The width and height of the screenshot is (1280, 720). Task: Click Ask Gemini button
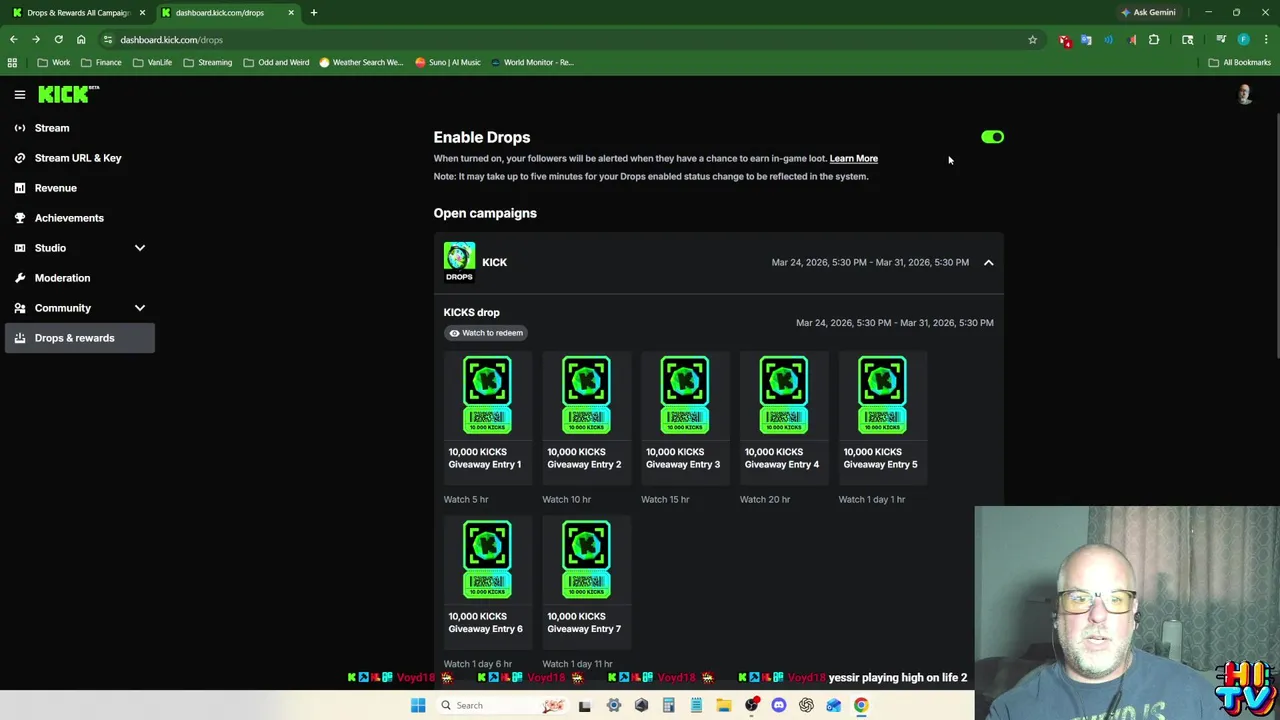(x=1148, y=12)
